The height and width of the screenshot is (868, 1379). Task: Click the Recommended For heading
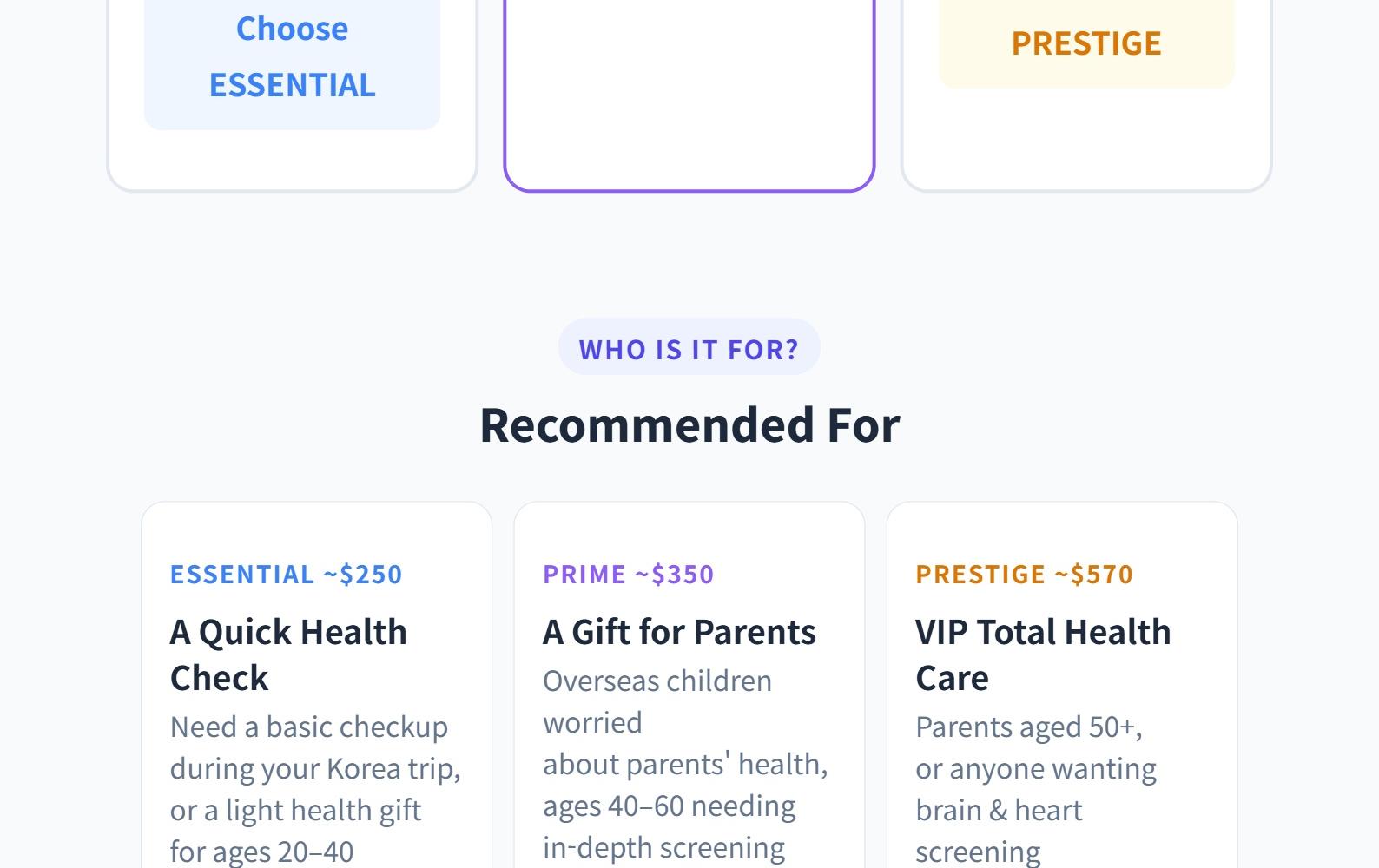(689, 425)
